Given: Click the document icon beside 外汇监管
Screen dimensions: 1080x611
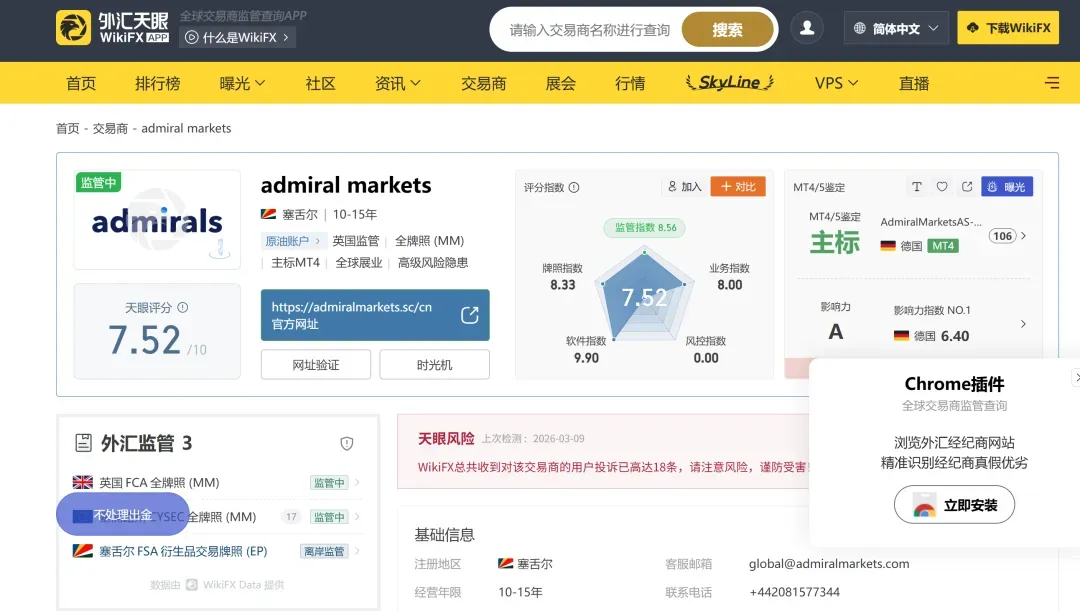Looking at the screenshot, I should (83, 443).
